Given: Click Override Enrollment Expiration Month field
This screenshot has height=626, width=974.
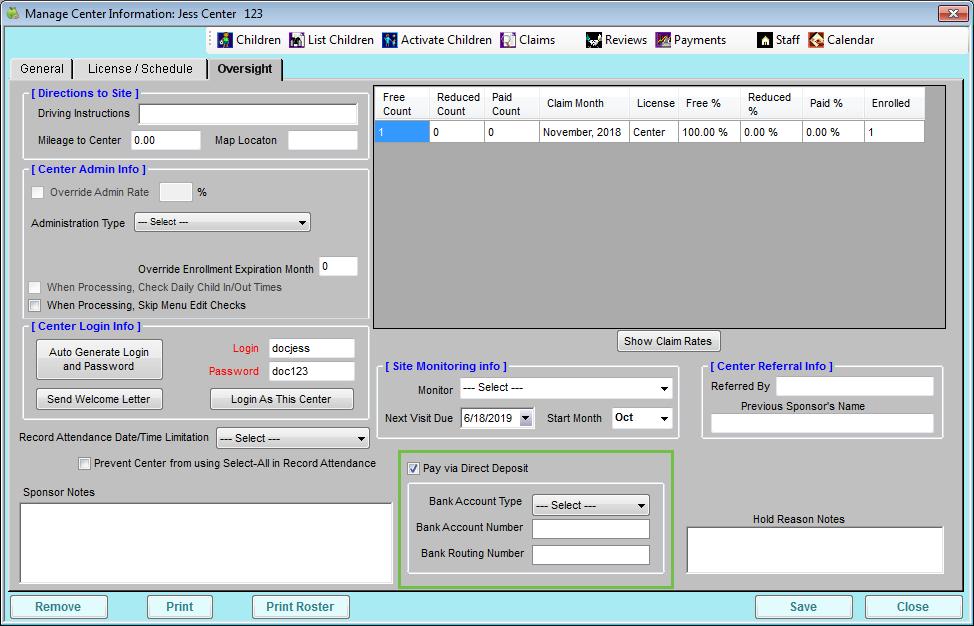Looking at the screenshot, I should point(339,266).
